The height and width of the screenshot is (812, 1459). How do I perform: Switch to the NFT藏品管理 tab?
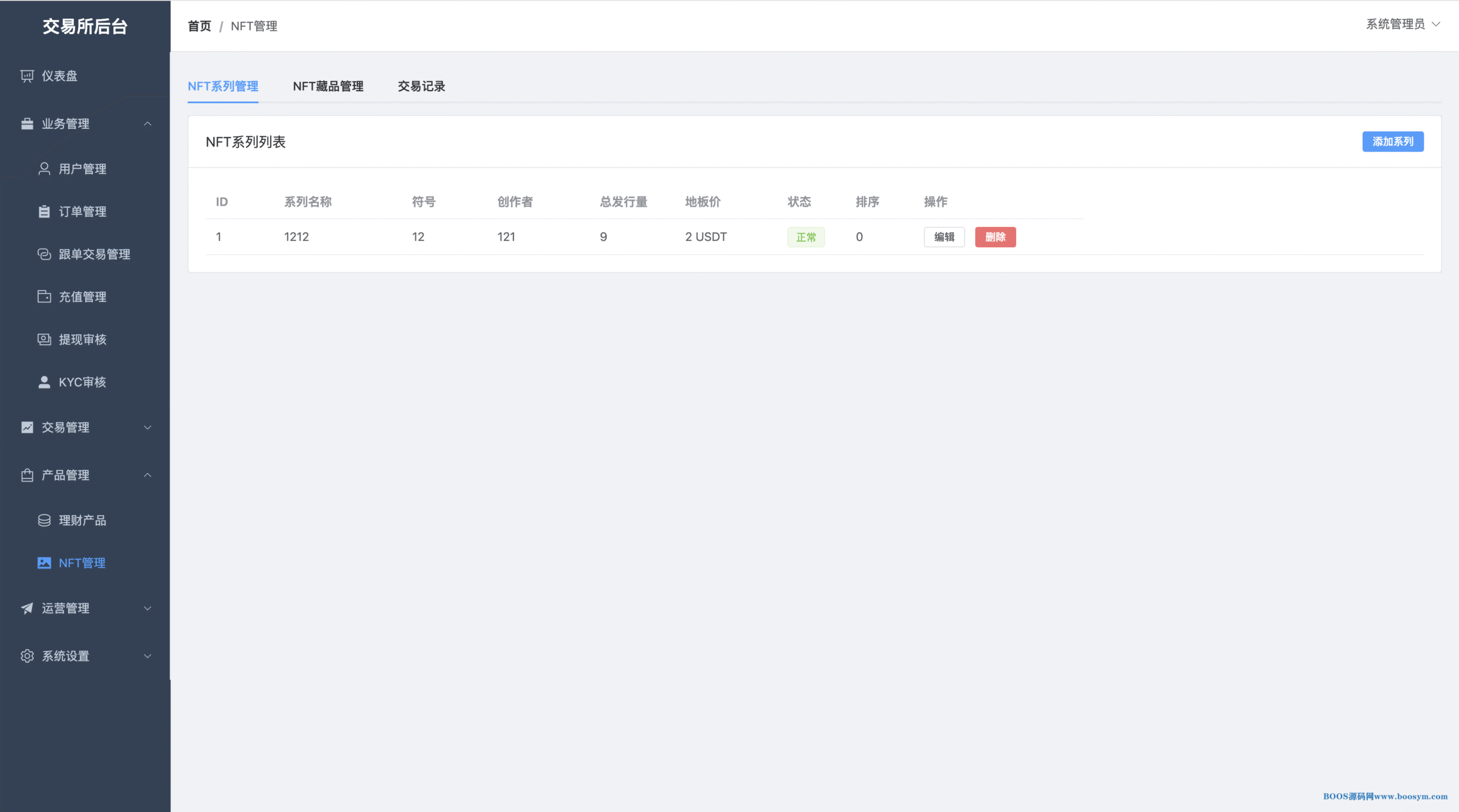(328, 86)
